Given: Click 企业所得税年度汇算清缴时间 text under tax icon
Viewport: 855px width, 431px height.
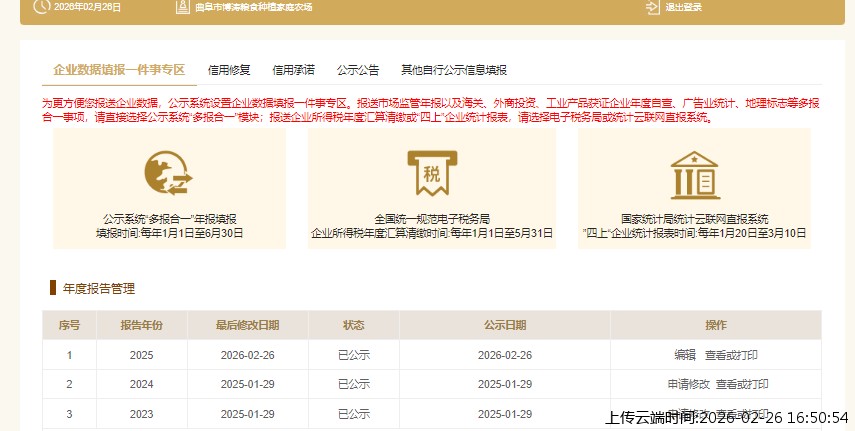Looking at the screenshot, I should [x=432, y=233].
